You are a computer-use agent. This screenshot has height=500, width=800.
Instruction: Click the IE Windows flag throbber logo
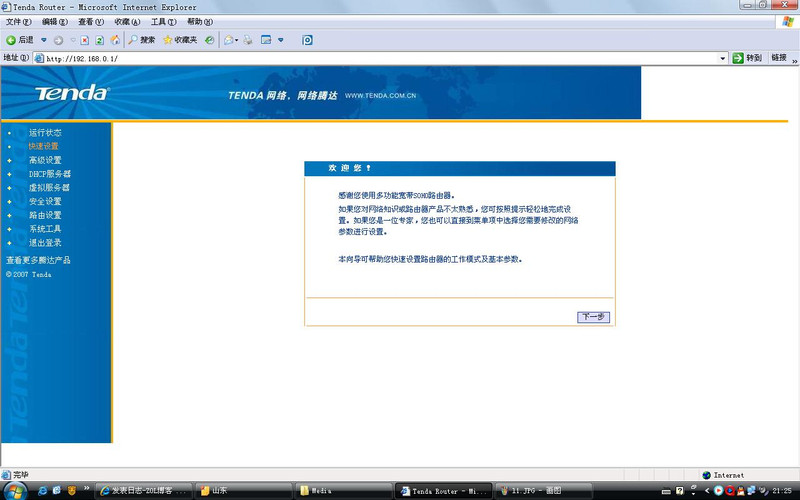point(788,21)
